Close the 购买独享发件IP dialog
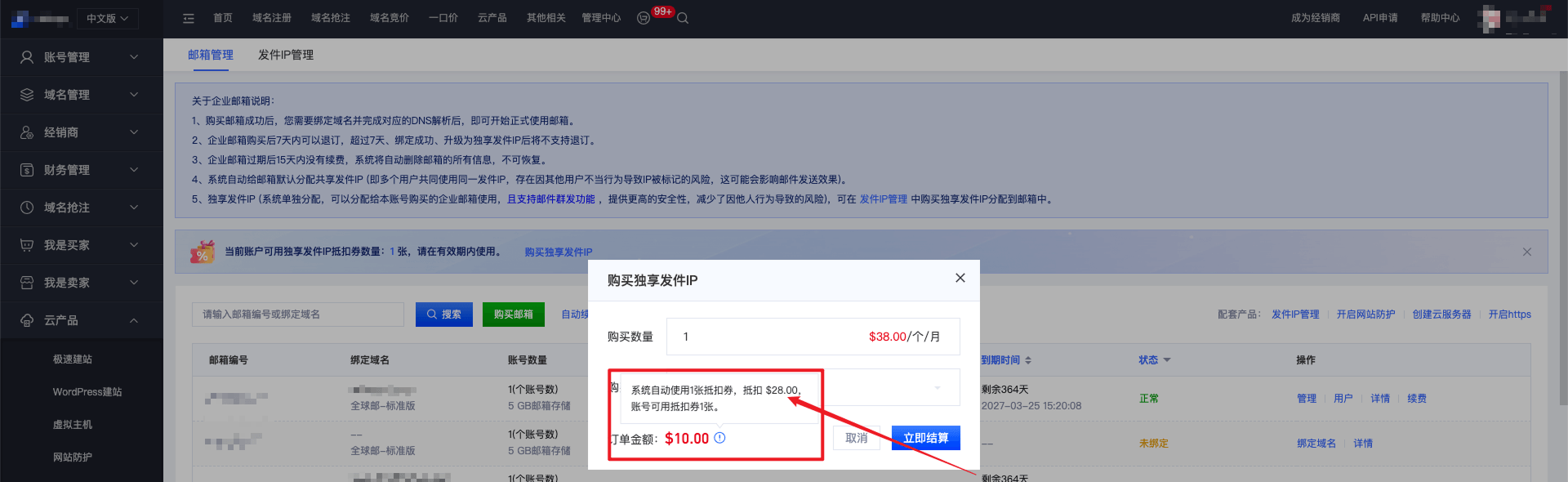Image resolution: width=1568 pixels, height=482 pixels. point(960,278)
